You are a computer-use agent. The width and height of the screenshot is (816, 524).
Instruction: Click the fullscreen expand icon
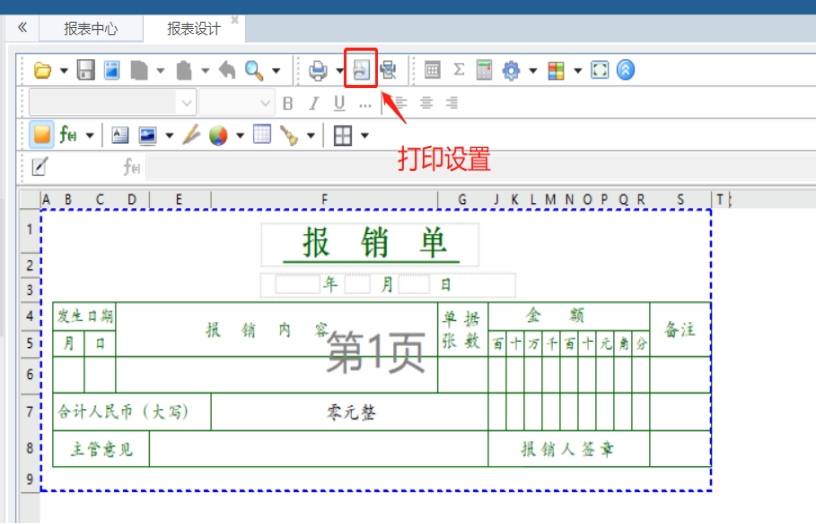click(x=600, y=70)
